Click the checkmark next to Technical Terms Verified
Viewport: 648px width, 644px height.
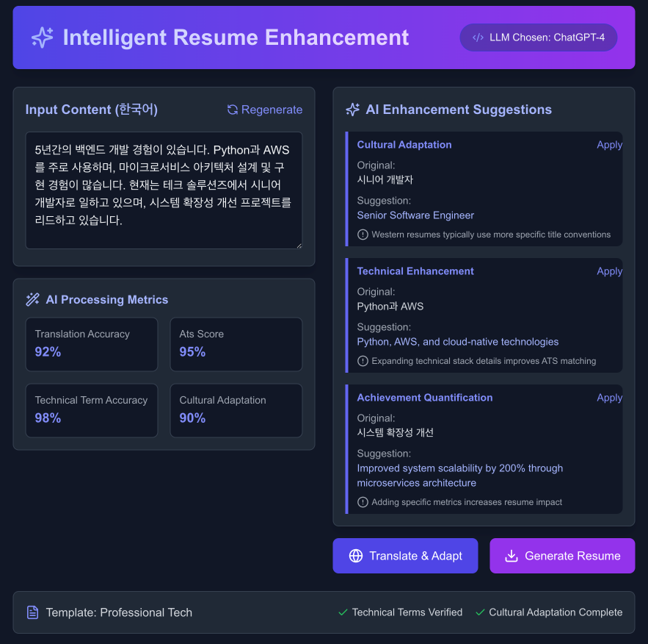click(343, 612)
